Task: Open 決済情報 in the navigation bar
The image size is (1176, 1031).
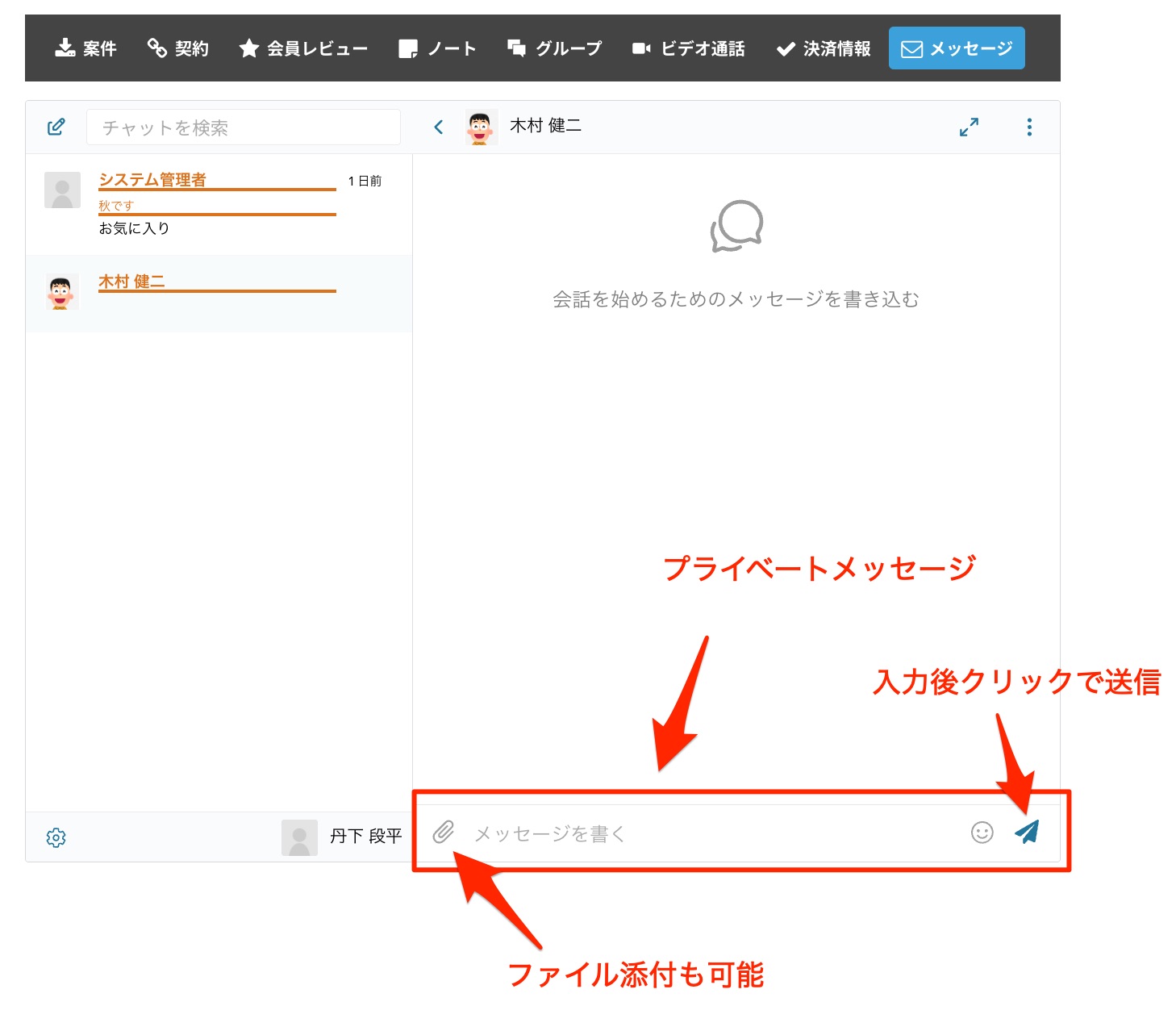Action: point(824,48)
